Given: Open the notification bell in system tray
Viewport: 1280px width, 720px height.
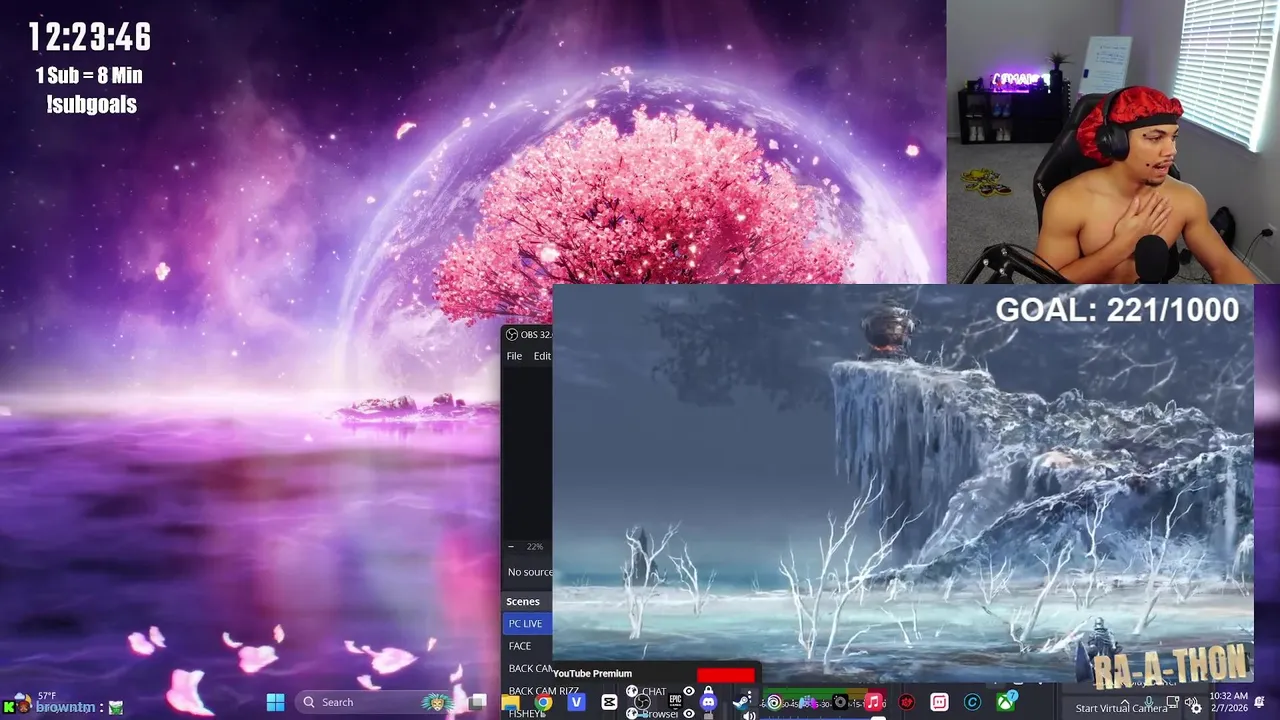Looking at the screenshot, I should 1260,702.
